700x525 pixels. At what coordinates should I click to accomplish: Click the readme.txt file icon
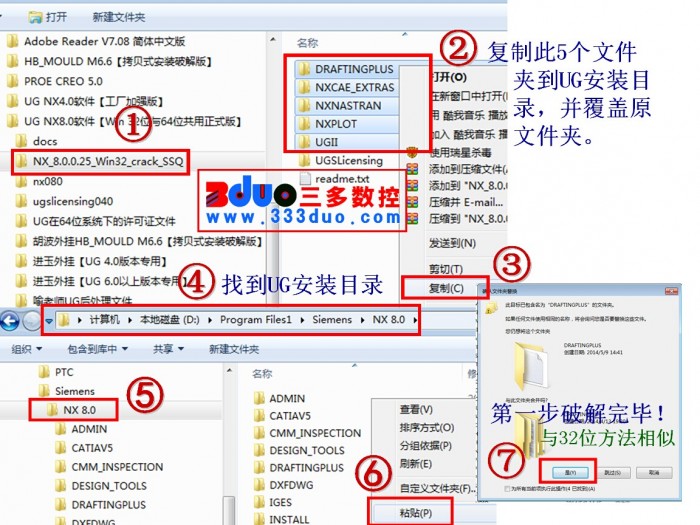[305, 179]
